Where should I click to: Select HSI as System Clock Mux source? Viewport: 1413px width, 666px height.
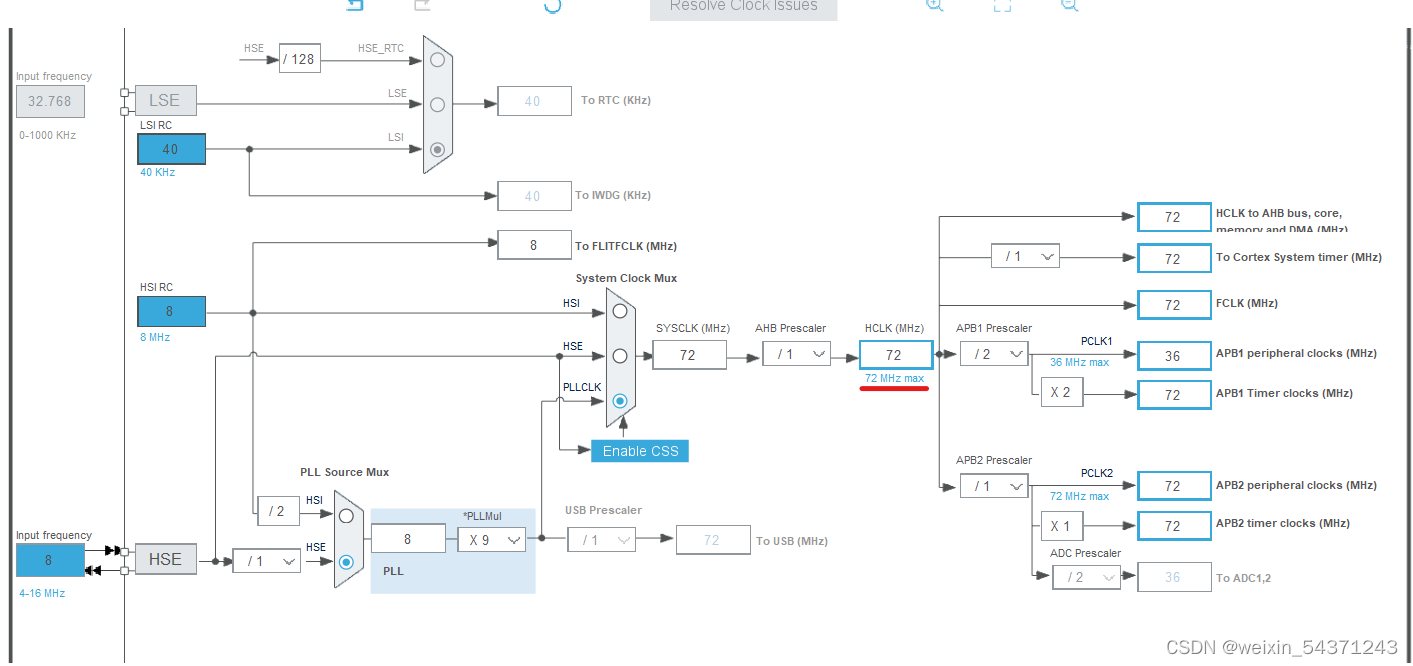point(619,310)
